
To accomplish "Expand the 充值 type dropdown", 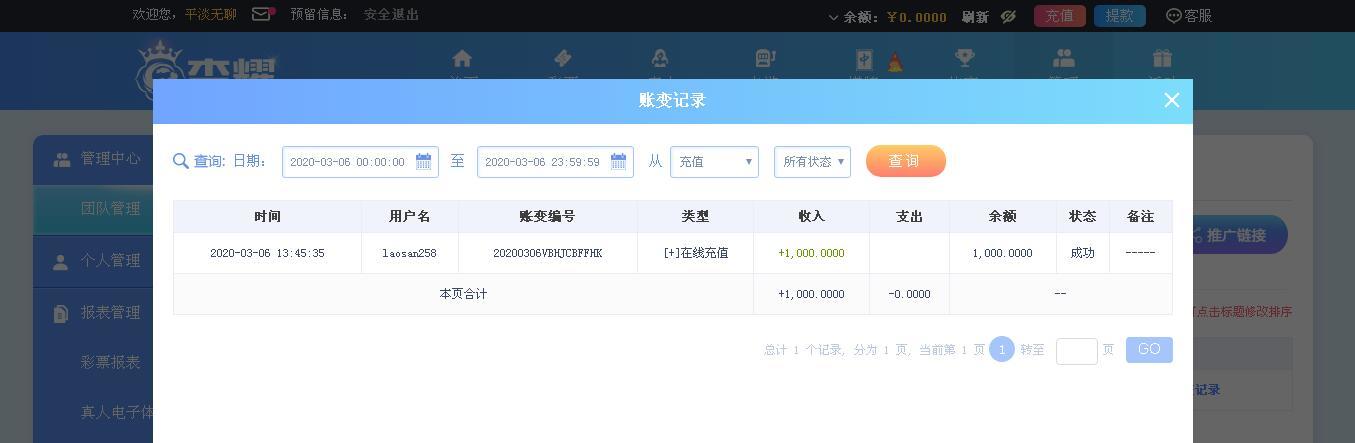I will click(714, 162).
